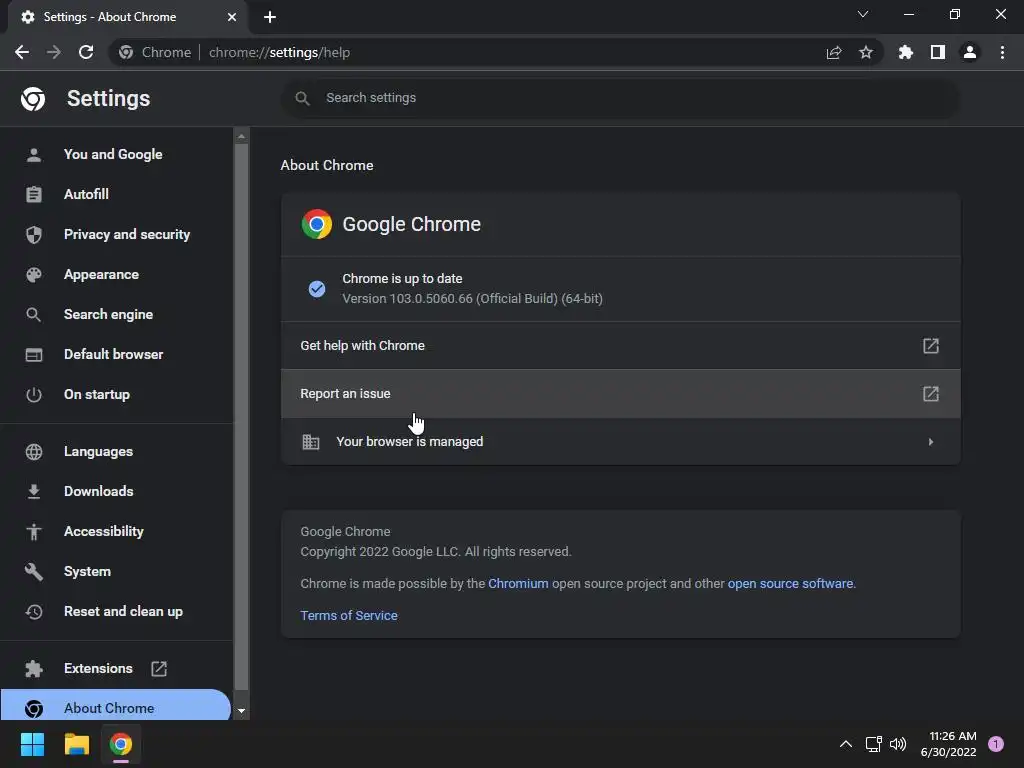
Task: Select the Settings - About Chrome tab
Action: pyautogui.click(x=127, y=17)
